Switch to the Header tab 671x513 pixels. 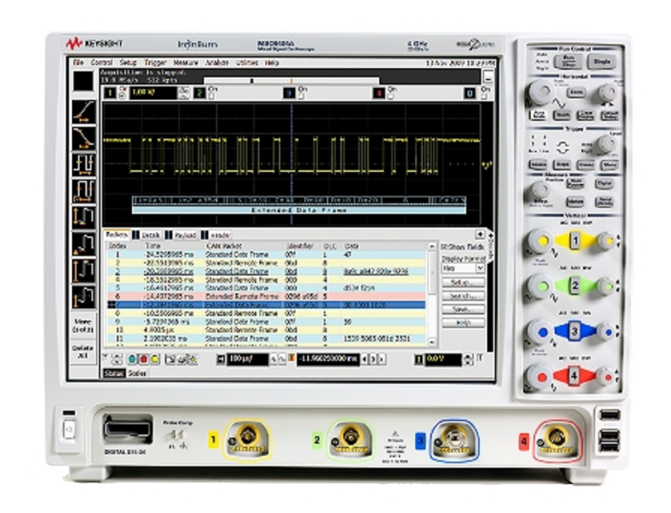click(220, 235)
